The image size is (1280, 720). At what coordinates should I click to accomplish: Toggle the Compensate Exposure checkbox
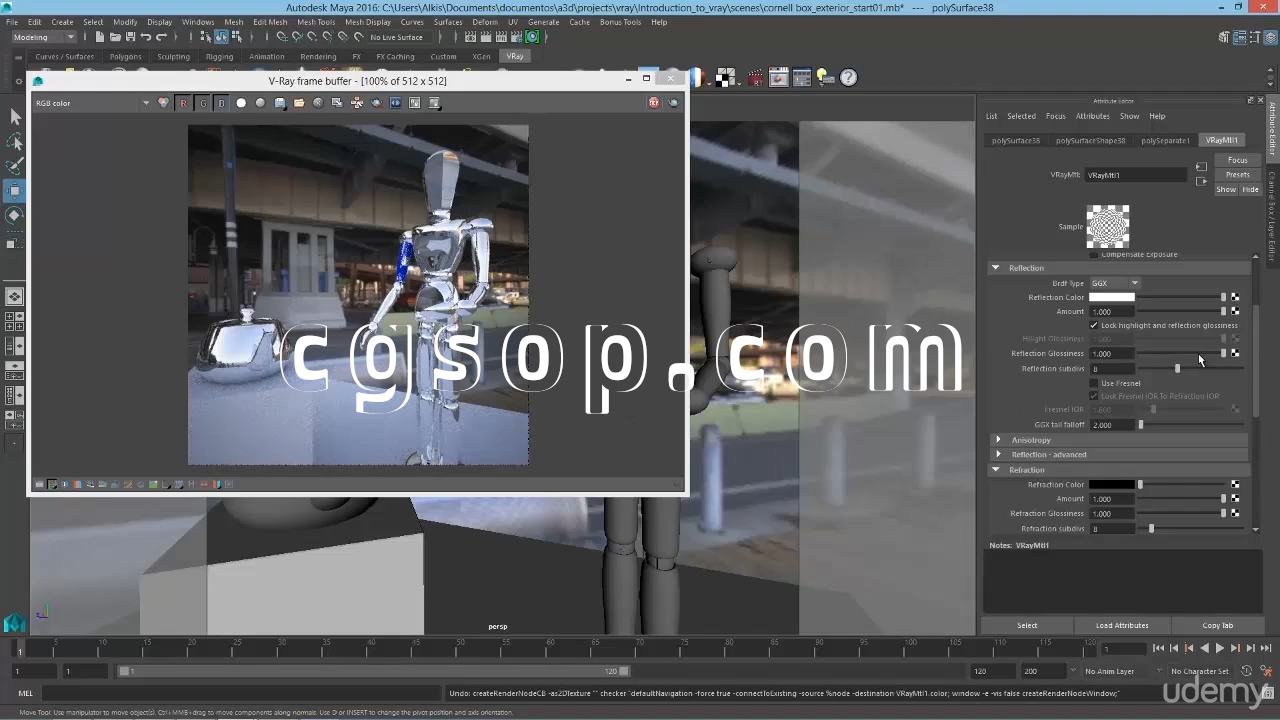pyautogui.click(x=1094, y=255)
